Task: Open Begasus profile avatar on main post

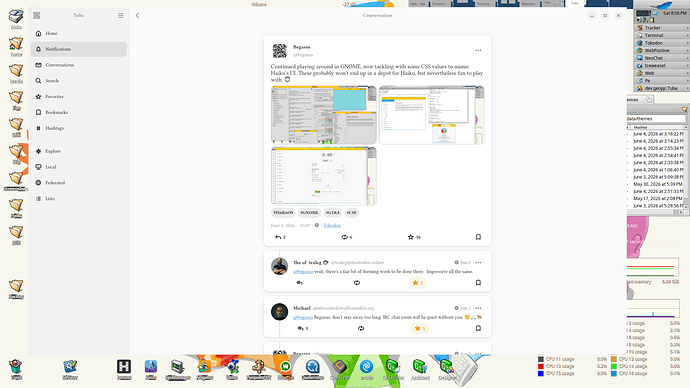Action: [x=279, y=51]
